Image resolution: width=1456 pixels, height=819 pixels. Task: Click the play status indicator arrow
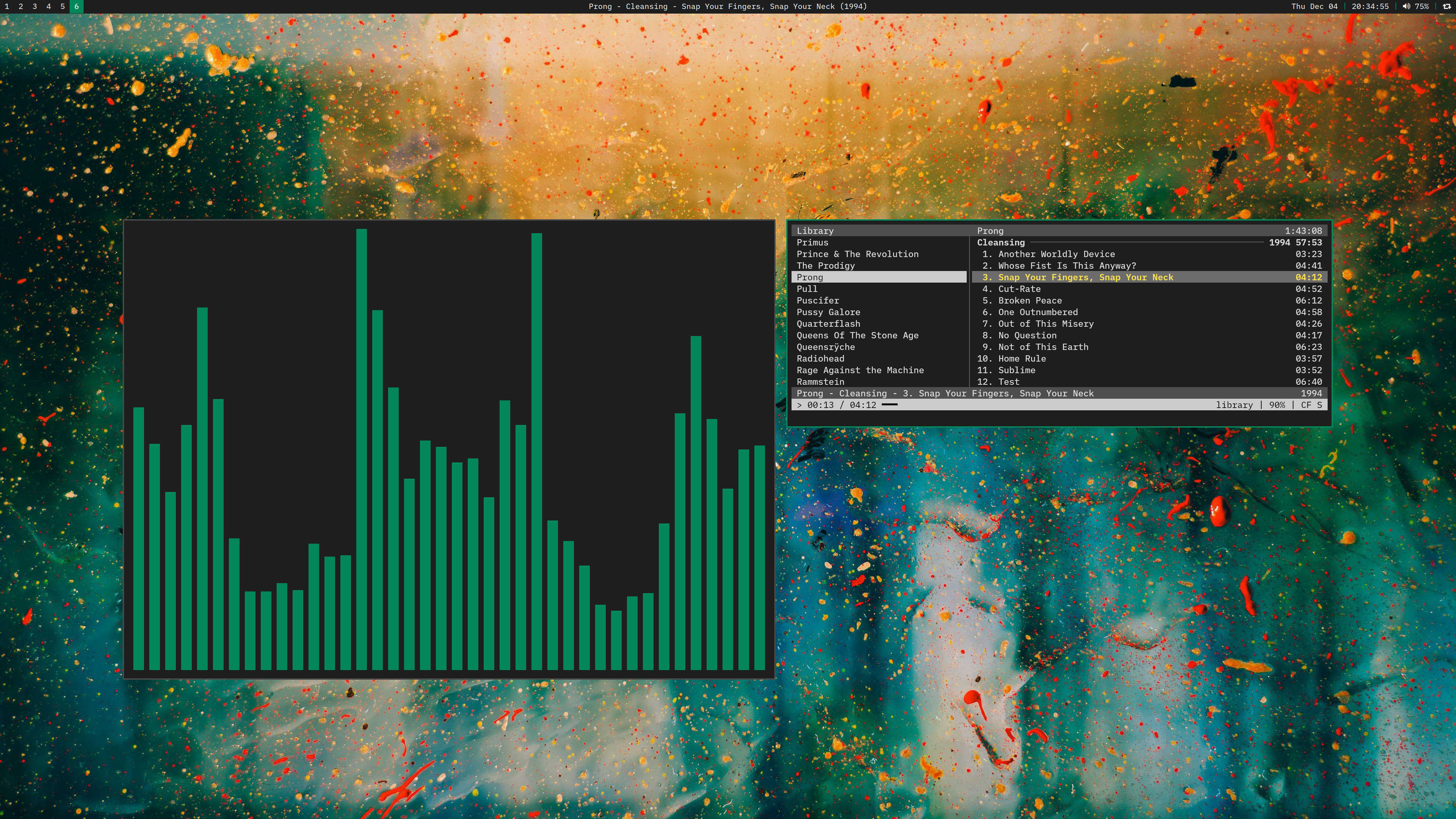pyautogui.click(x=799, y=405)
